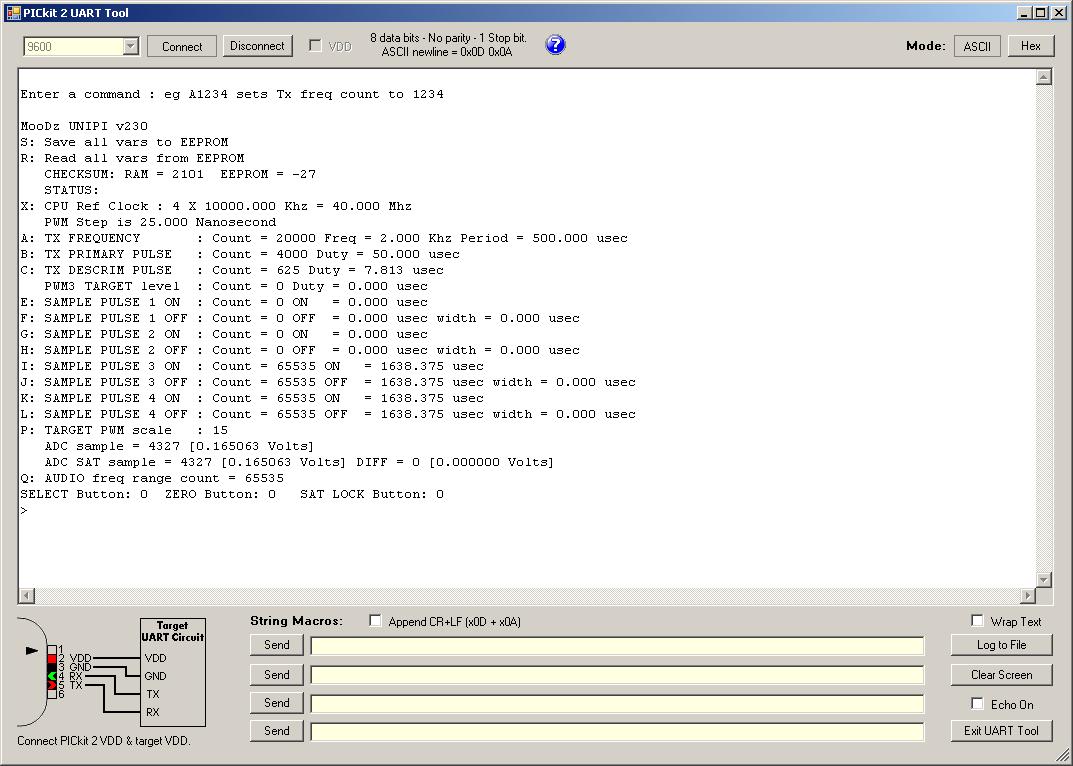The width and height of the screenshot is (1073, 766).
Task: Click the PICkit 2 title bar app icon
Action: 13,13
